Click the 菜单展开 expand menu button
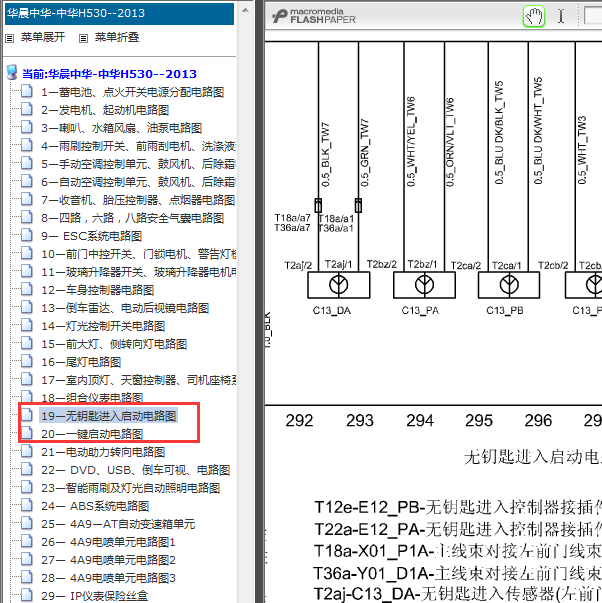 click(x=43, y=37)
